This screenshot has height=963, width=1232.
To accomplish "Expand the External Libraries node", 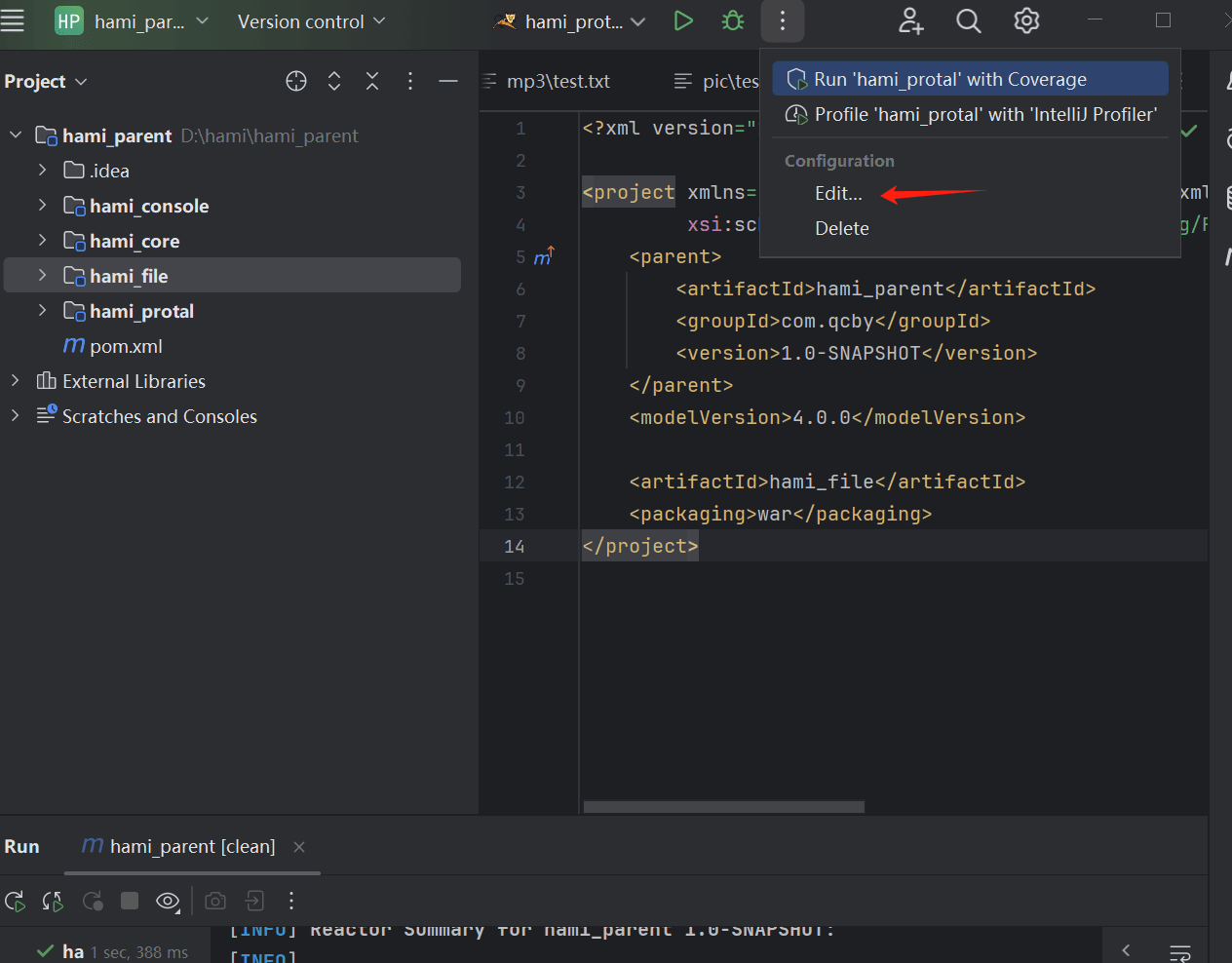I will 15,381.
